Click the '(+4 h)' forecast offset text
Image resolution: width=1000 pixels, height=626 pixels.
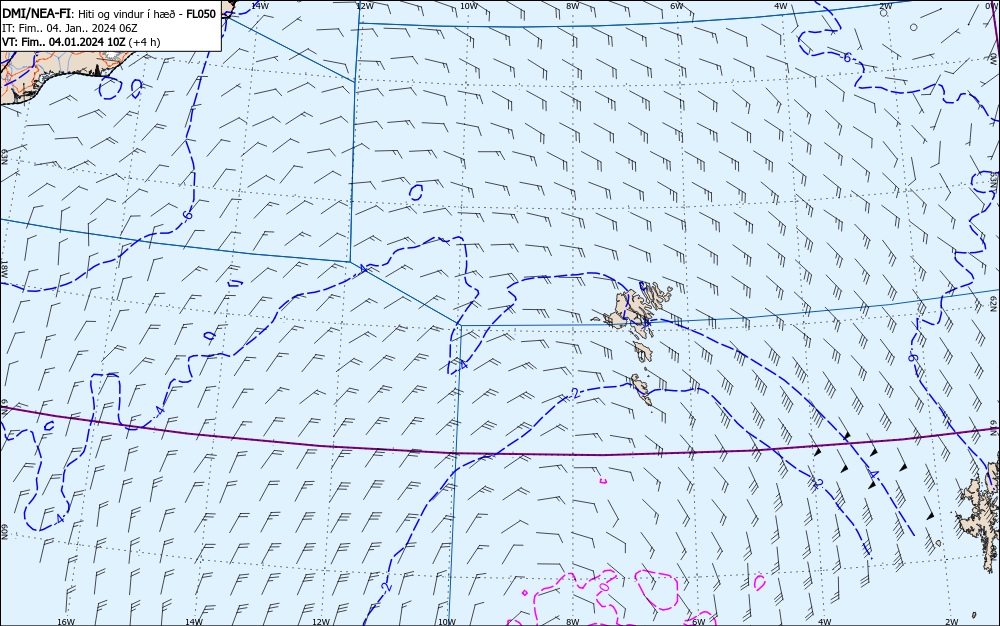tap(144, 42)
